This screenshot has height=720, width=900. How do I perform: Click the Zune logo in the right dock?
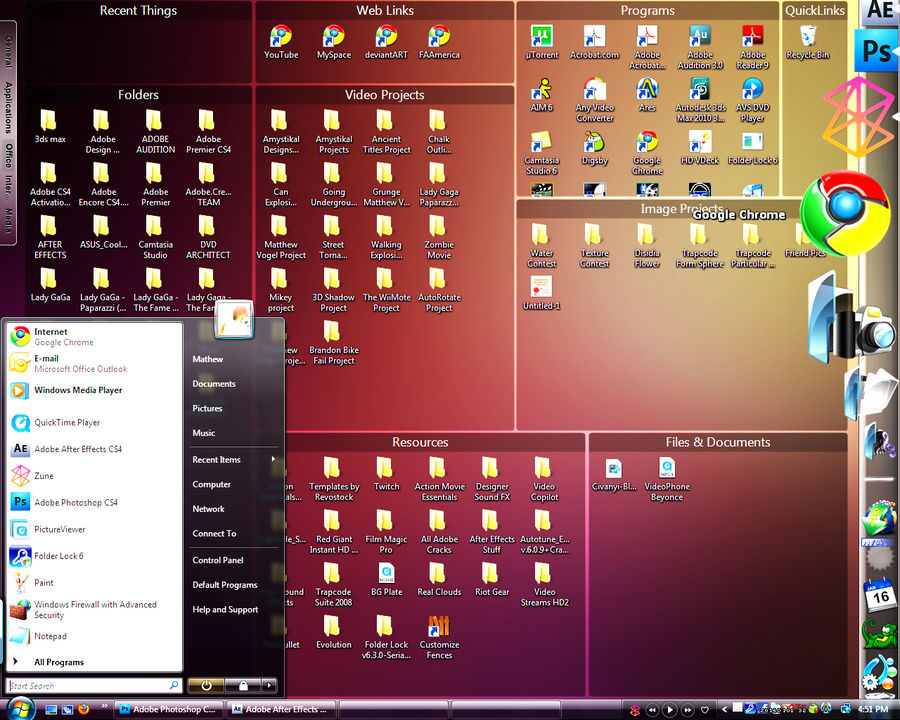[857, 117]
